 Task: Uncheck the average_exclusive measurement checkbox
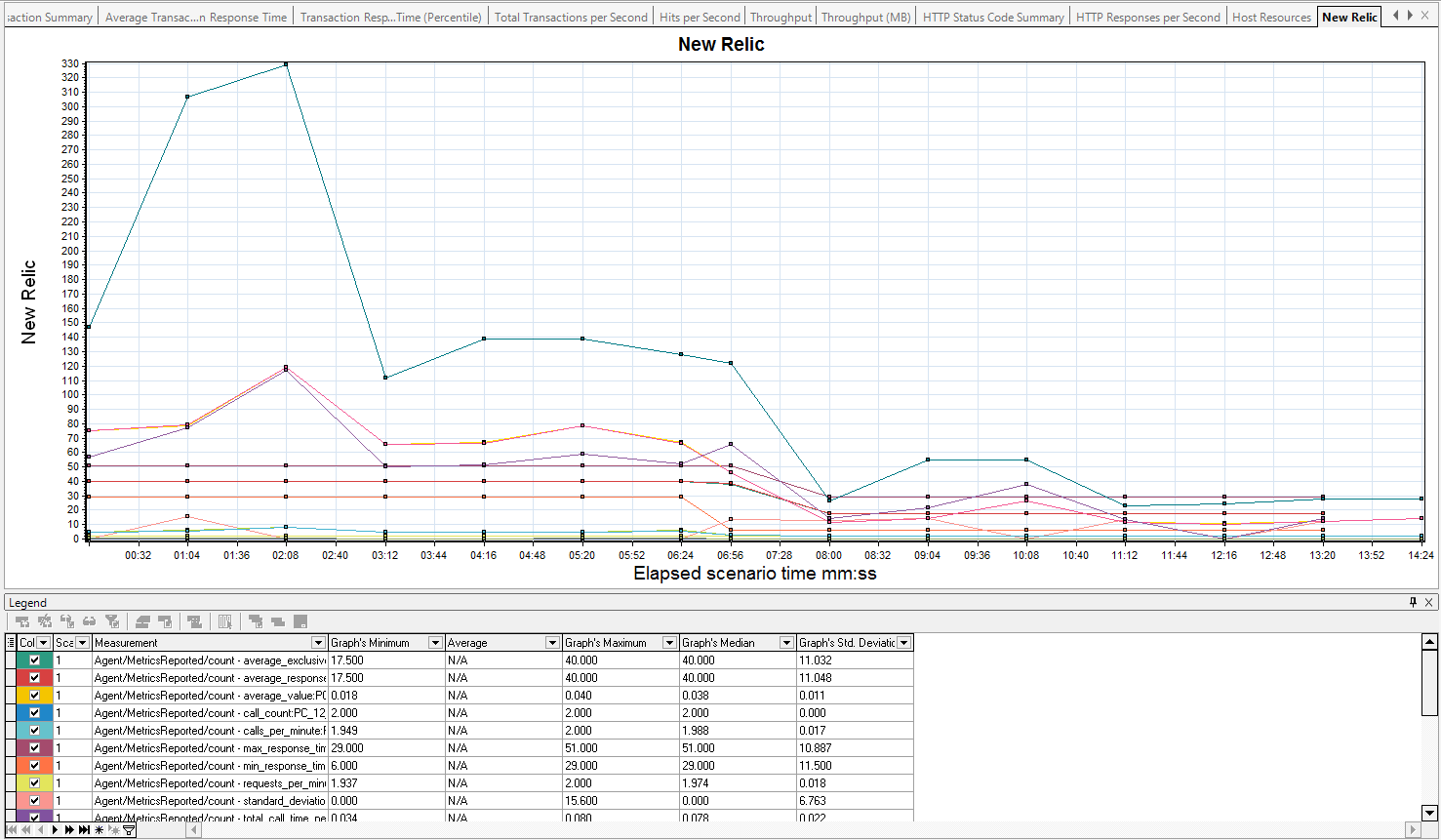click(x=35, y=660)
